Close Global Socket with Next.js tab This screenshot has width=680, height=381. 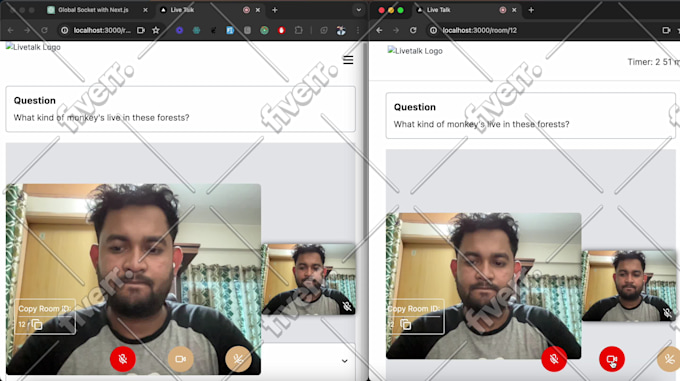[x=145, y=10]
